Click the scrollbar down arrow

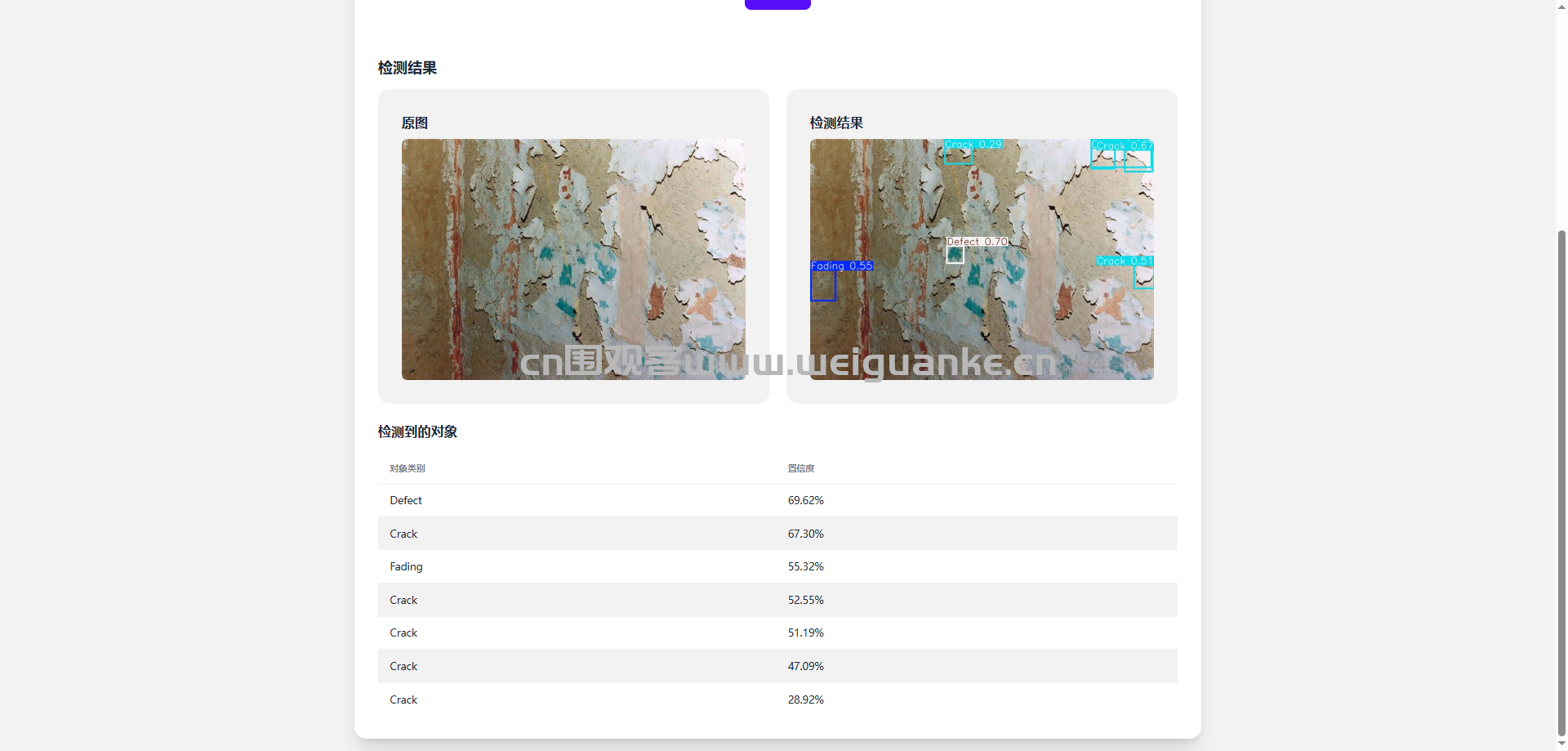pyautogui.click(x=1561, y=744)
